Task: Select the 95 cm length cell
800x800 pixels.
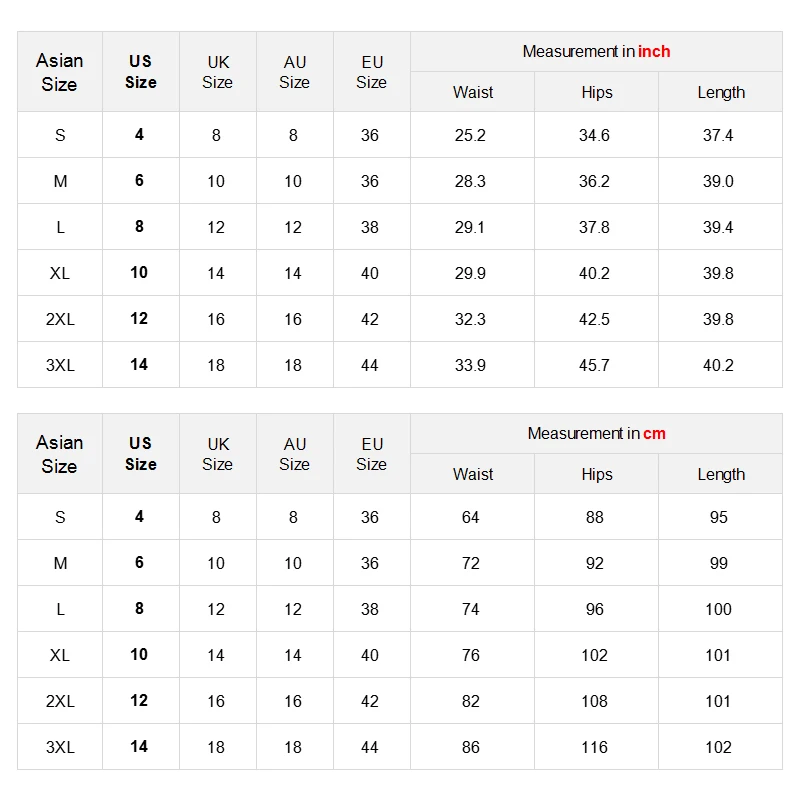Action: pos(718,517)
